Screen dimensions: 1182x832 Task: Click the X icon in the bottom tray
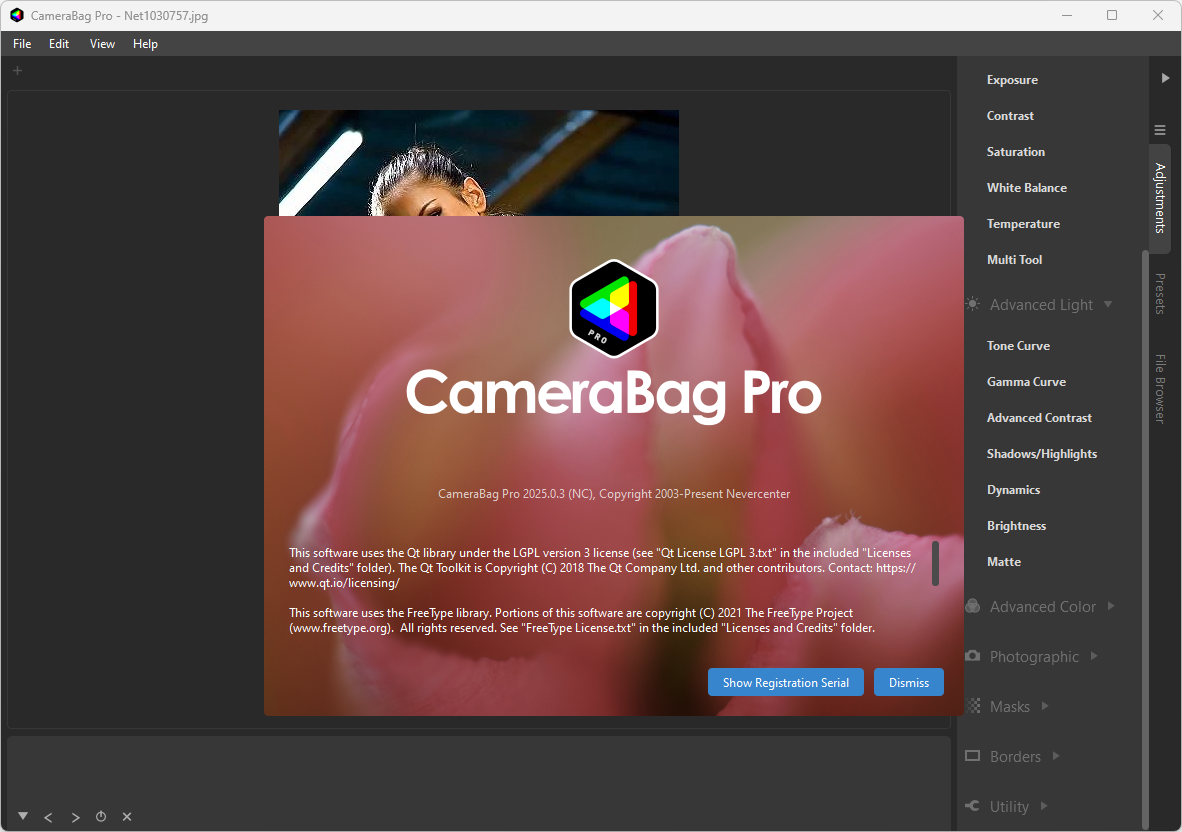[127, 817]
